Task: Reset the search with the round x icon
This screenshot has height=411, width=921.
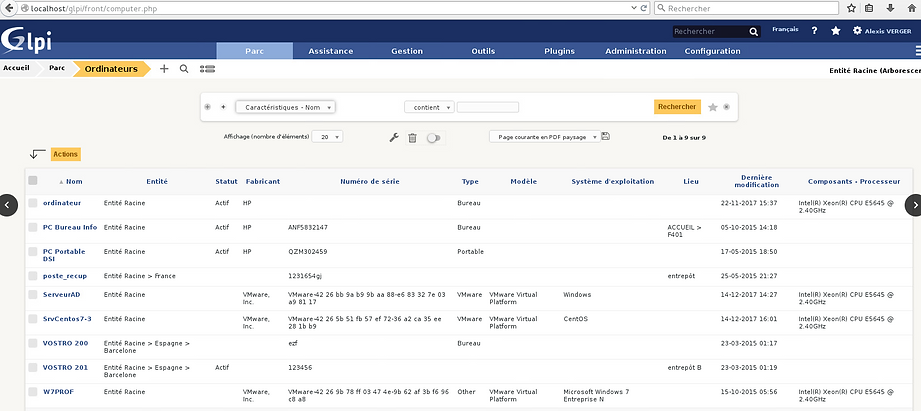Action: (727, 107)
